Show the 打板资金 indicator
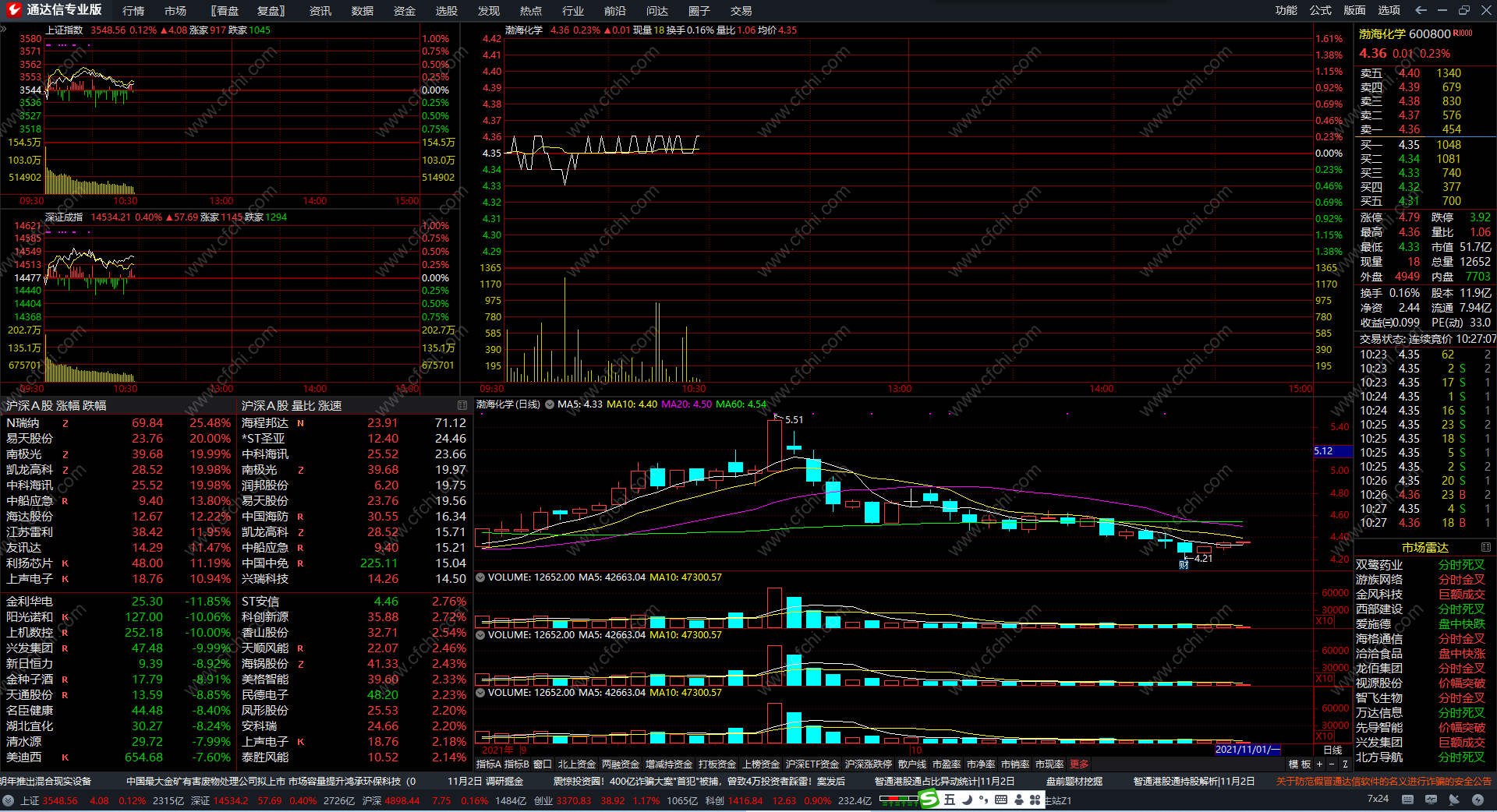The width and height of the screenshot is (1497, 812). point(717,764)
